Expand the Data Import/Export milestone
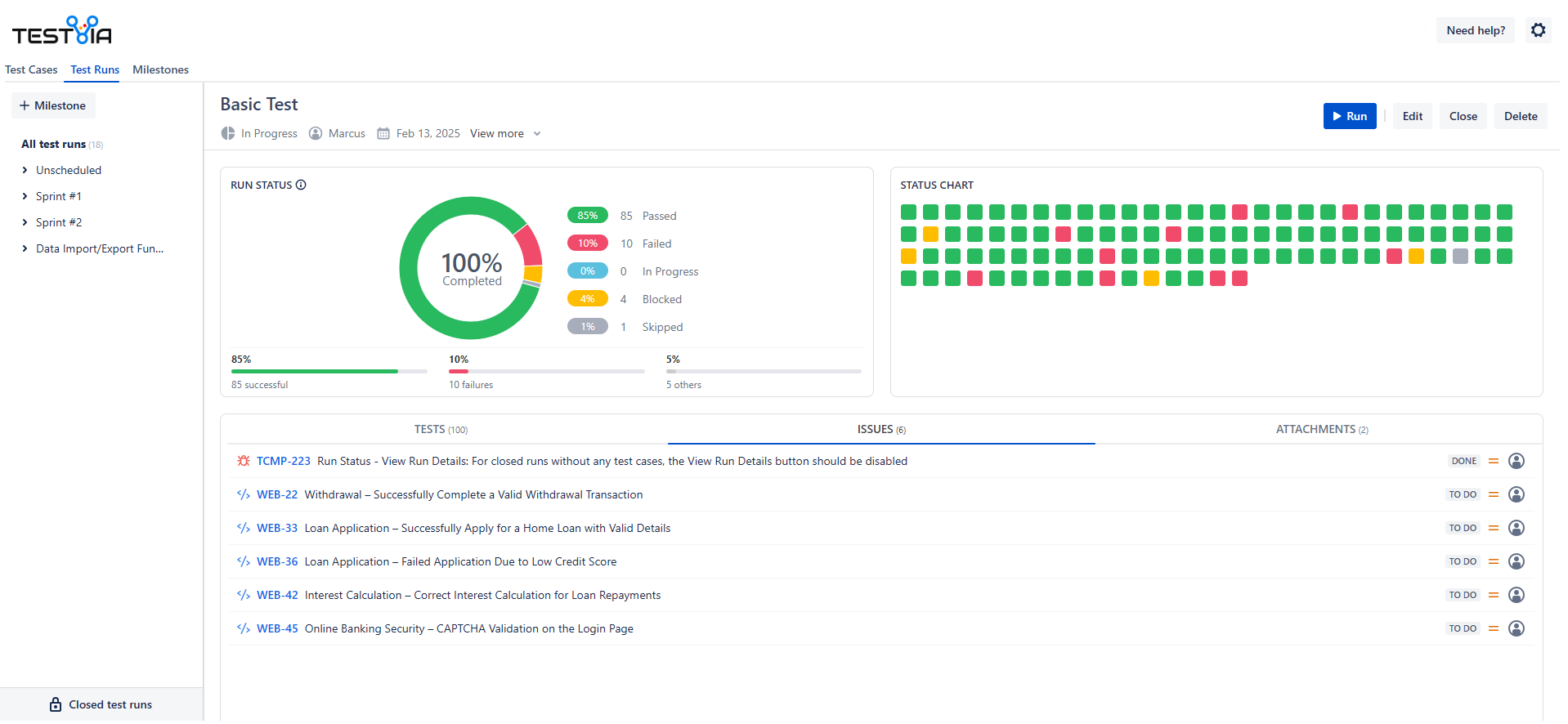The image size is (1568, 724). coord(25,248)
